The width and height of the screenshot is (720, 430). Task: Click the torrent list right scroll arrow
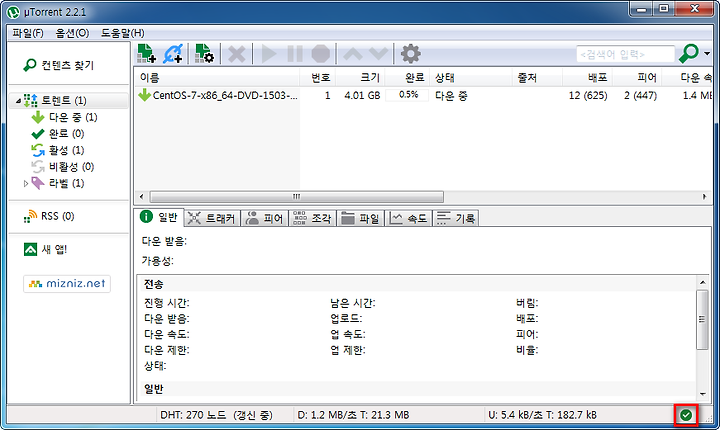704,197
